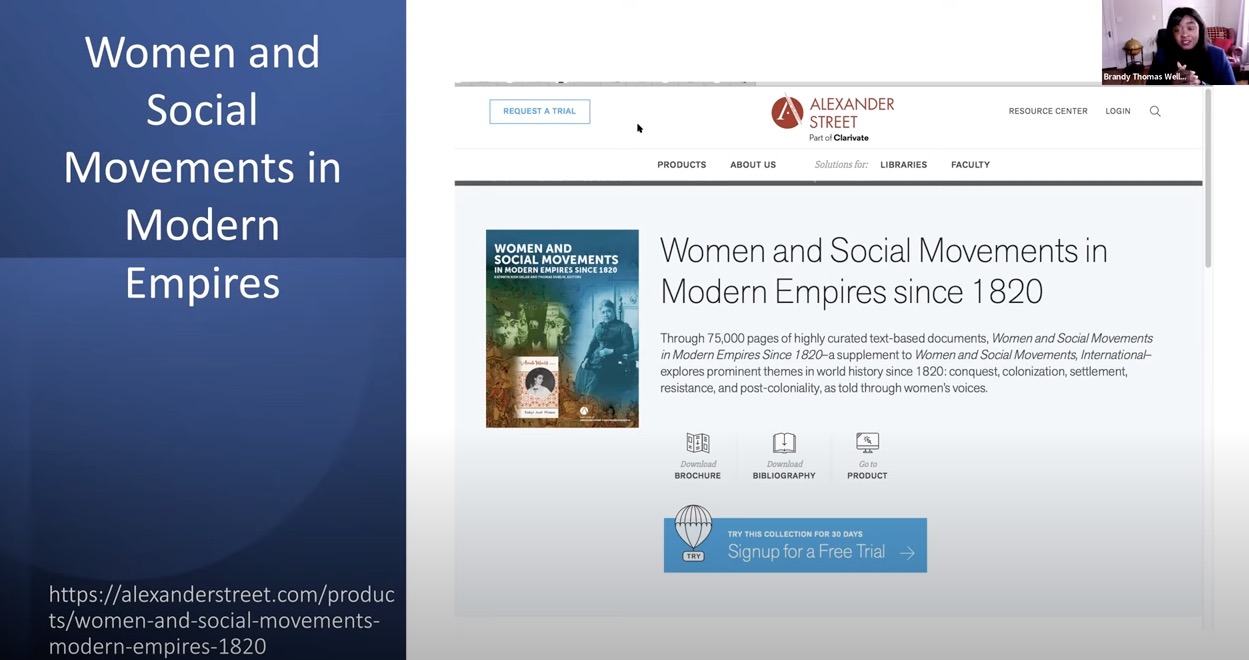Click the webpage vertical scrollbar

click(x=1208, y=180)
